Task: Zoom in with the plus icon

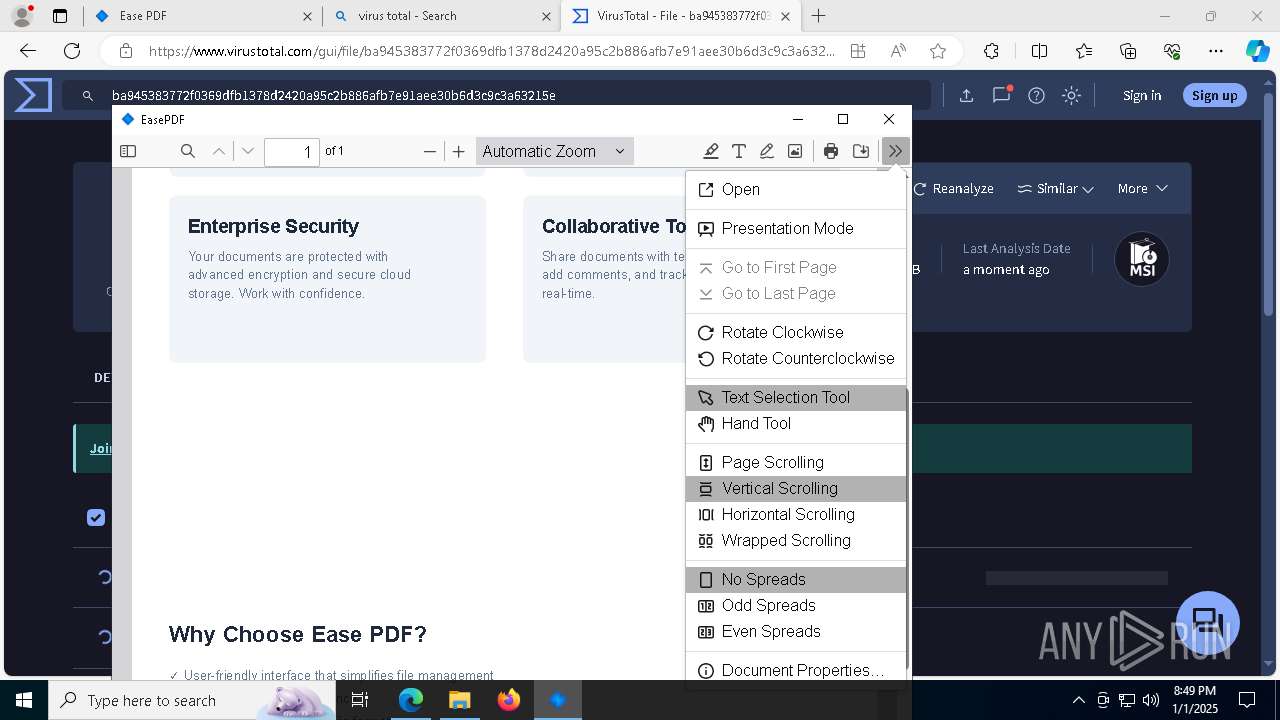Action: tap(458, 151)
